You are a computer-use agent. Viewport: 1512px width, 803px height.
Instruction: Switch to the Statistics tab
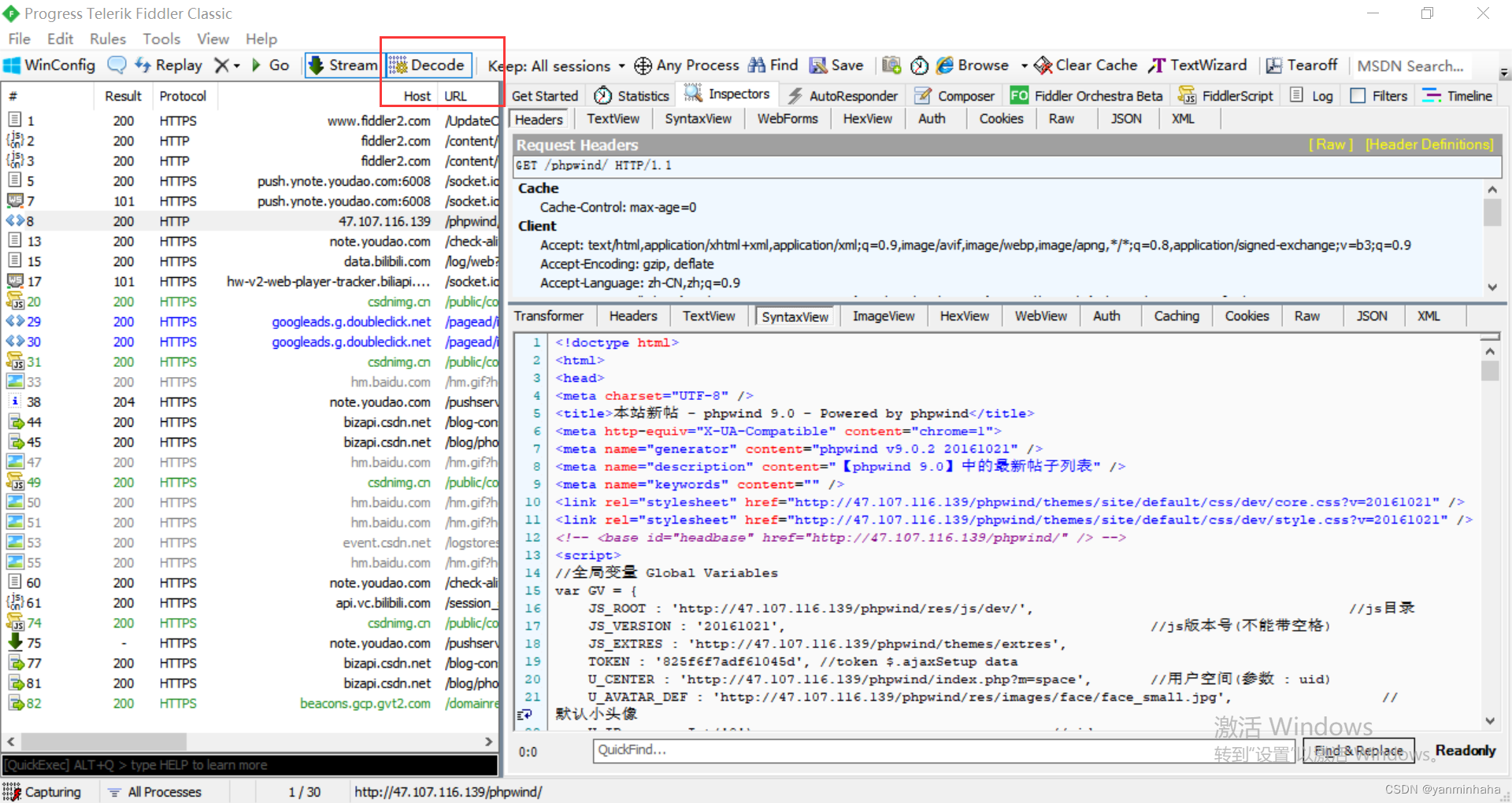632,95
